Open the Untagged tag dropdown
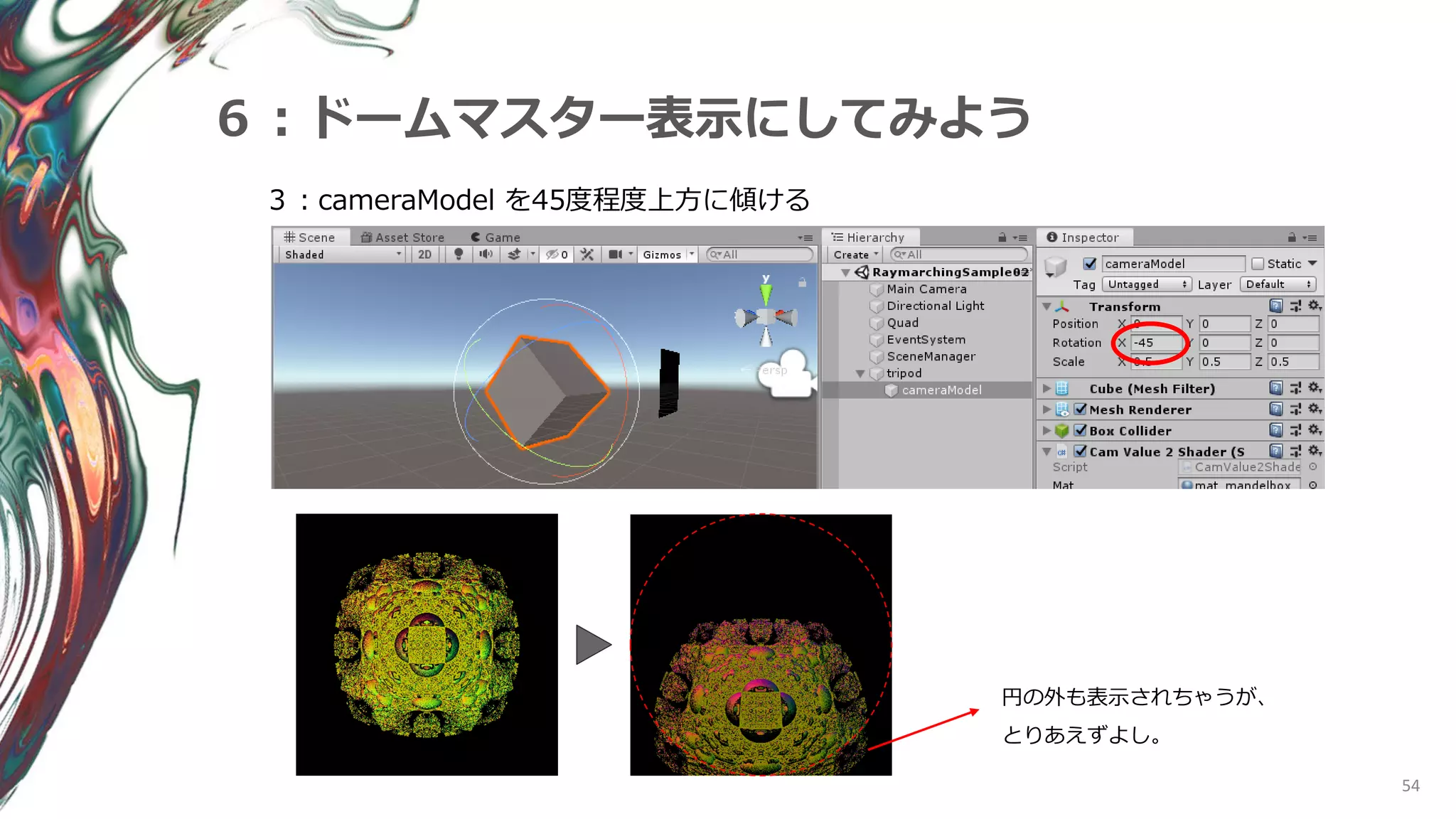Screen dimensions: 1456x819 coord(1147,284)
